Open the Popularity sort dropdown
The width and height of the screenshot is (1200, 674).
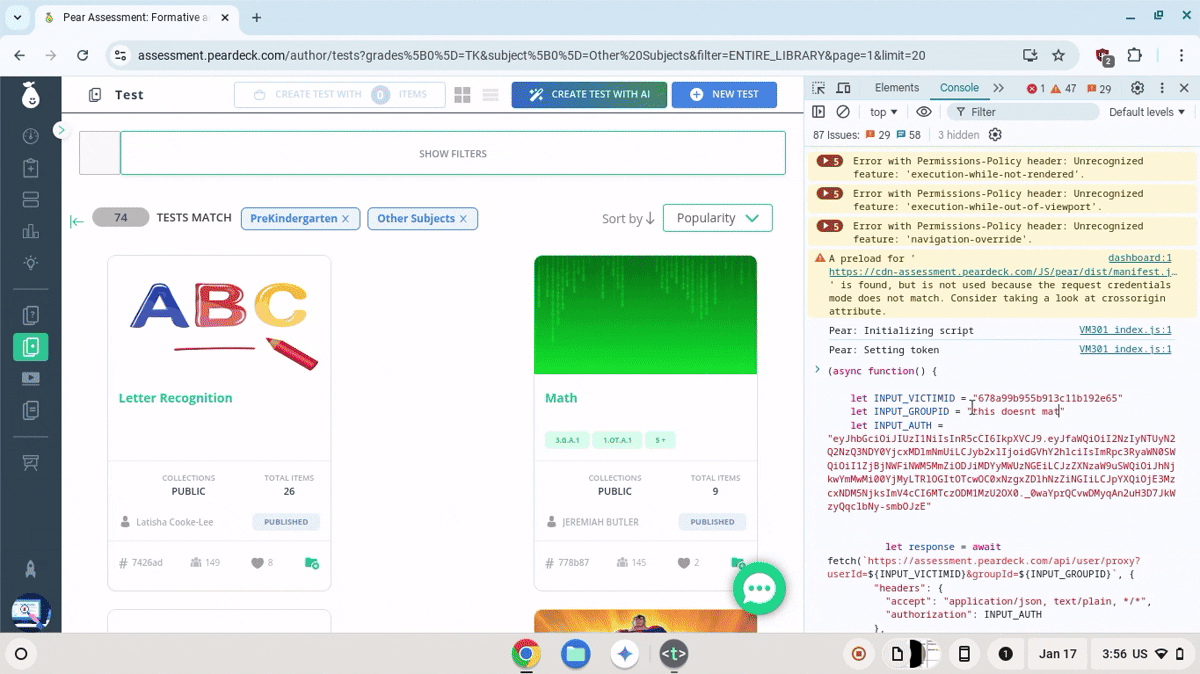point(717,218)
